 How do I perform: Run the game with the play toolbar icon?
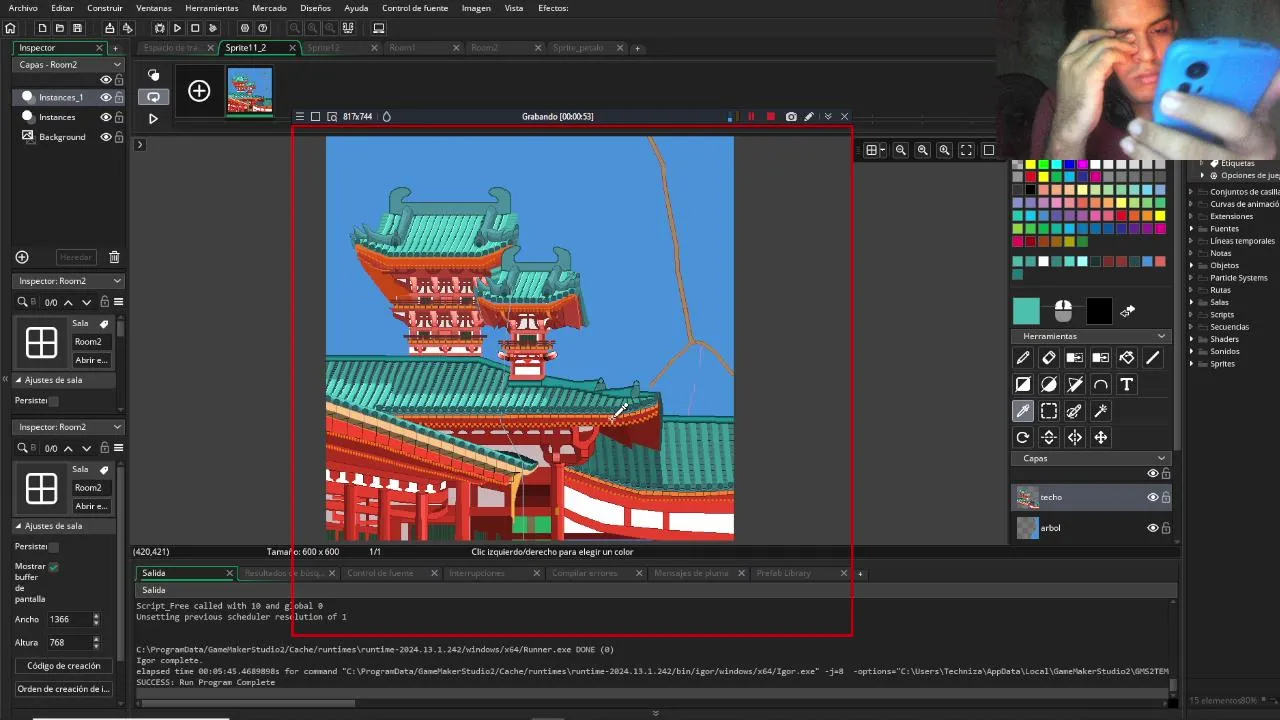point(177,28)
